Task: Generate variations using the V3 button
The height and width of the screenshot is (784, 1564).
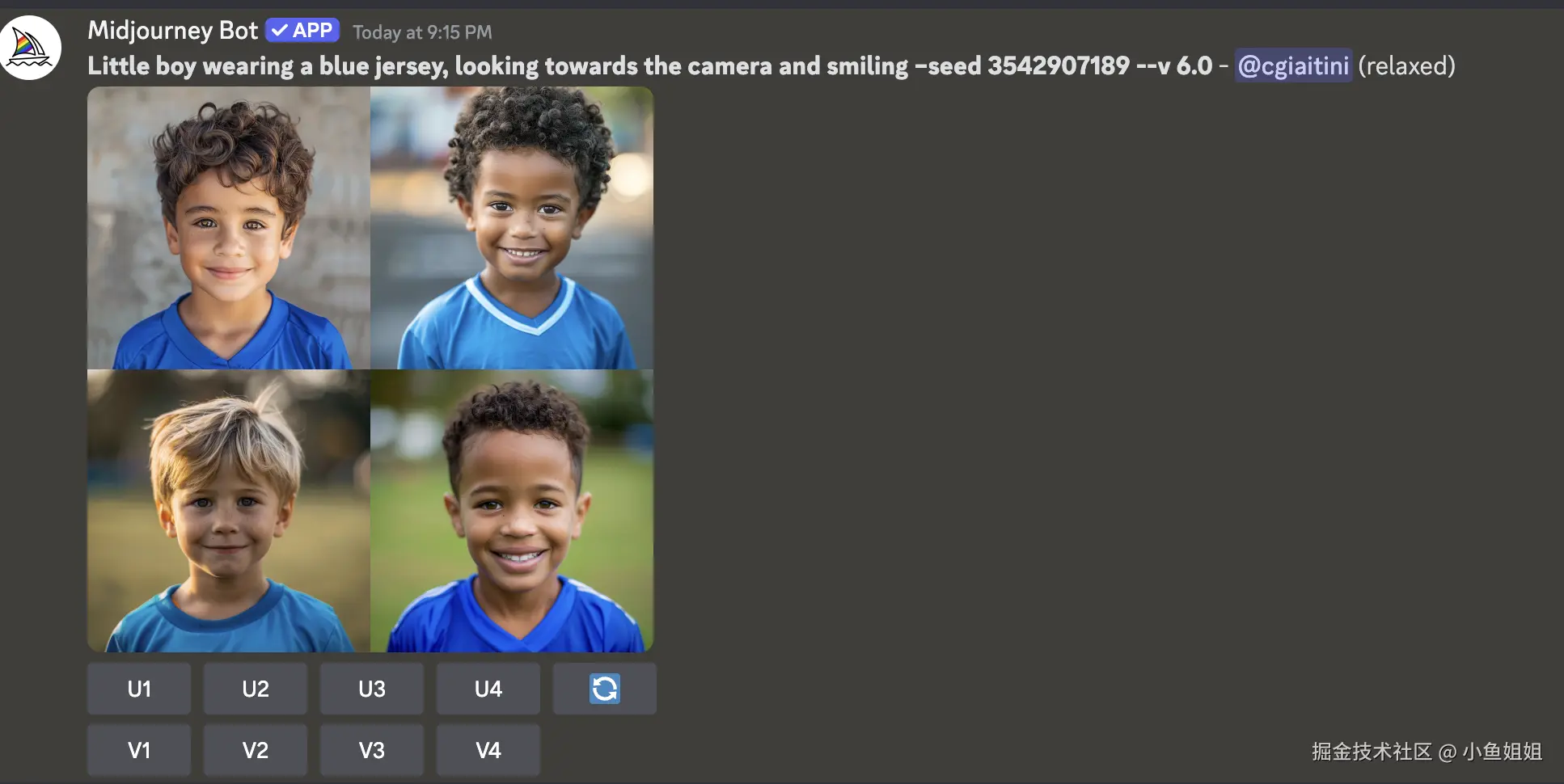Action: [372, 750]
